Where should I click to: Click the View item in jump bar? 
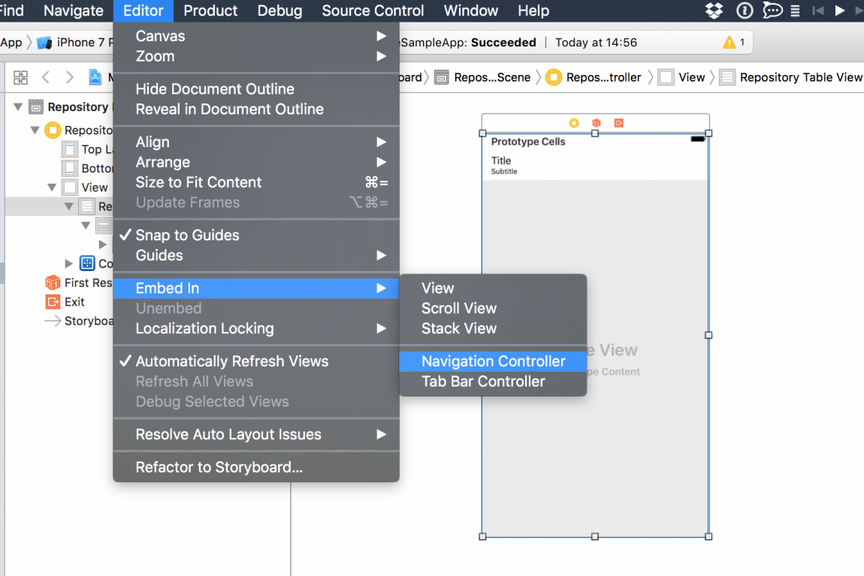pos(682,78)
